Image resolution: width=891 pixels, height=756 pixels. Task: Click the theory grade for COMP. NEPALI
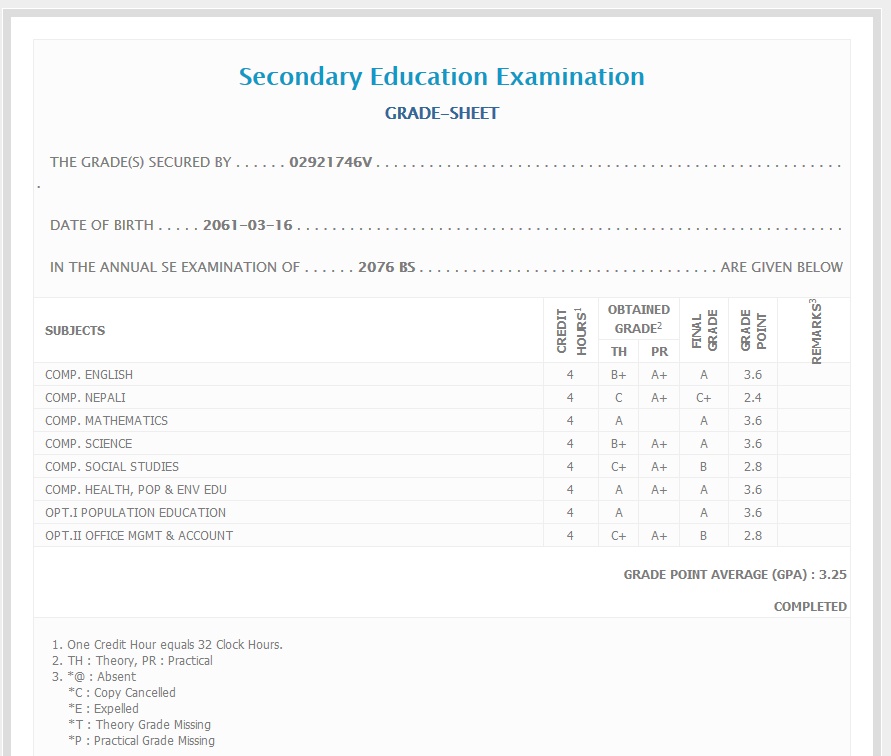point(619,398)
